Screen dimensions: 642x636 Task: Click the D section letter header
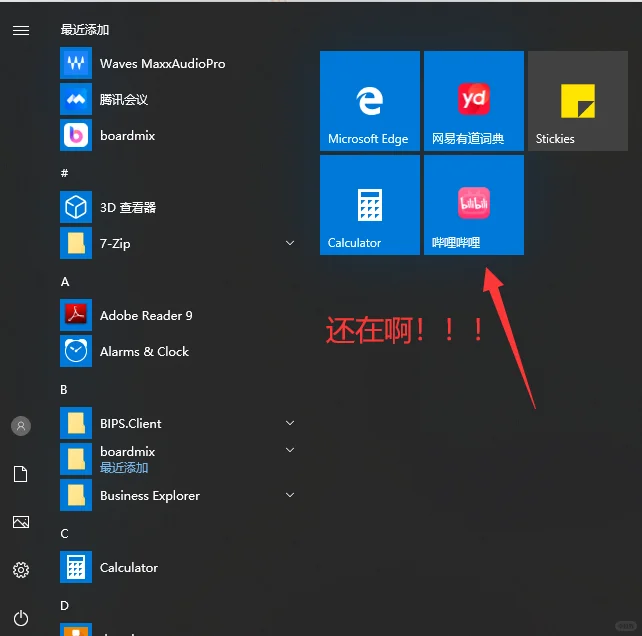65,605
